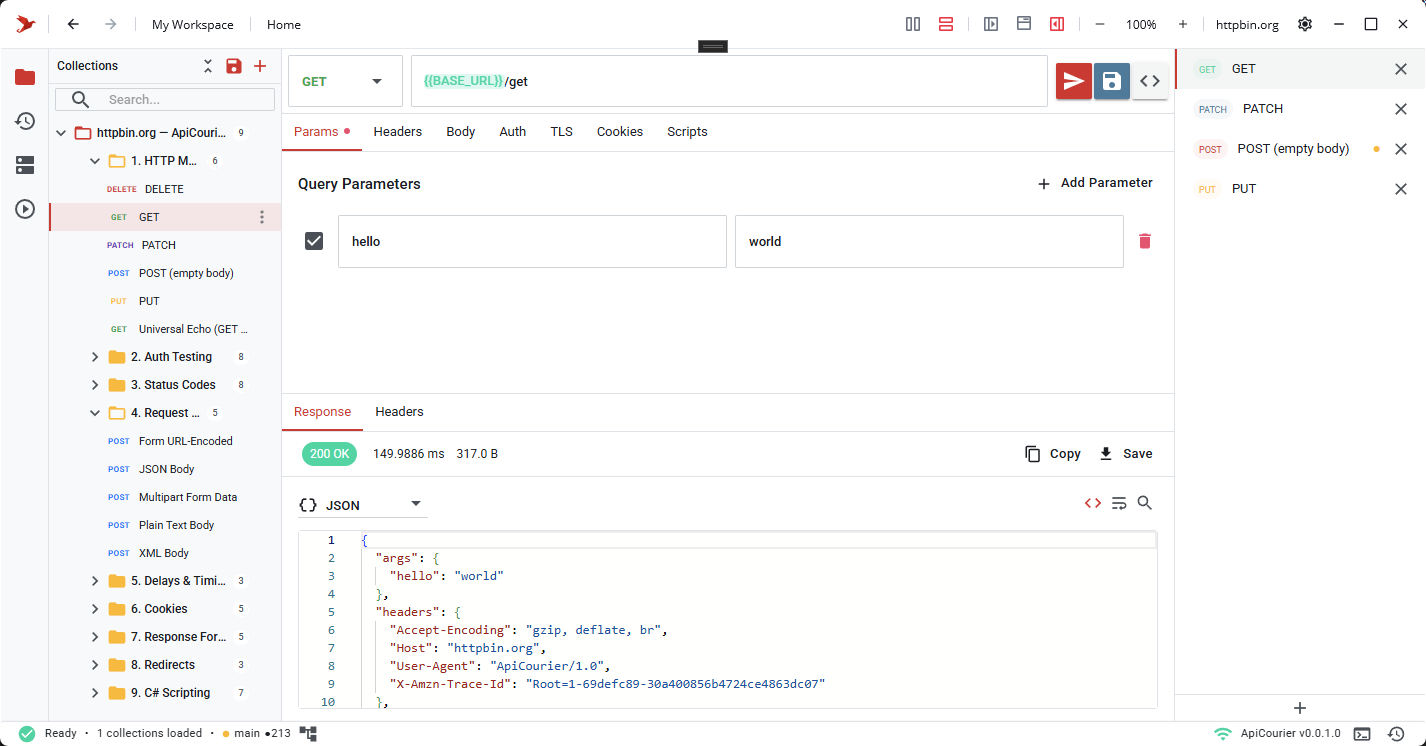Viewport: 1426px width, 746px height.
Task: Add a new tab with bottom plus
Action: [1300, 708]
